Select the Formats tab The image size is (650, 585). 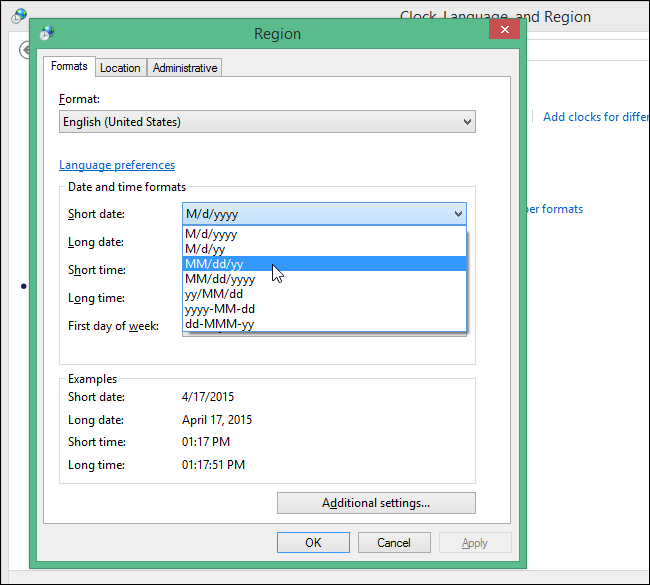[70, 67]
